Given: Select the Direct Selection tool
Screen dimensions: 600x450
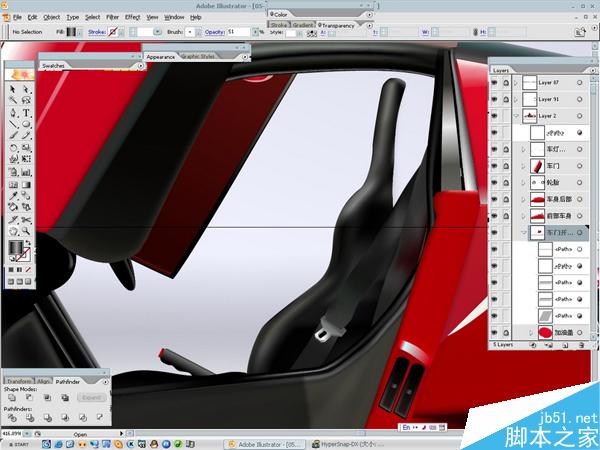Looking at the screenshot, I should [x=26, y=89].
